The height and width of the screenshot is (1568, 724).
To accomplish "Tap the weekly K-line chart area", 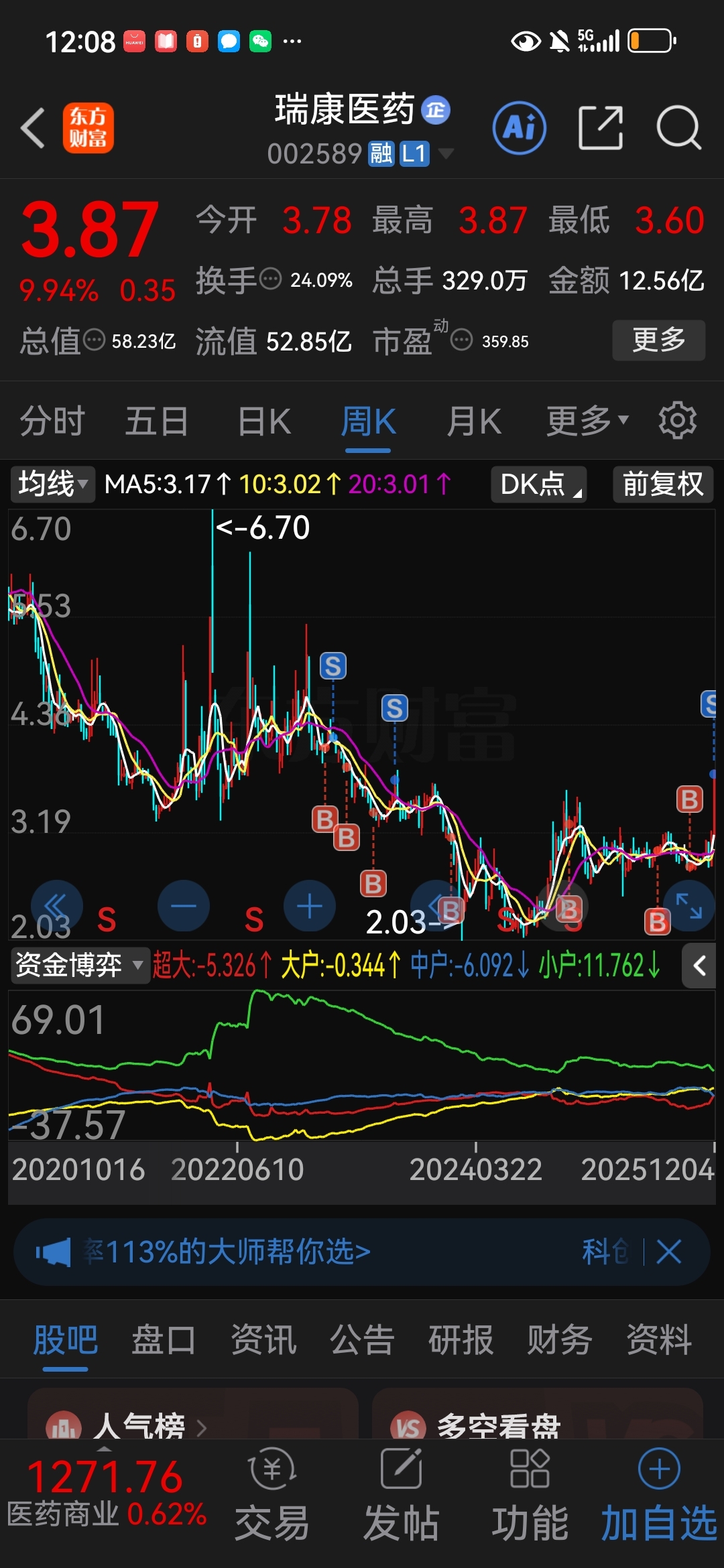I will click(x=362, y=724).
